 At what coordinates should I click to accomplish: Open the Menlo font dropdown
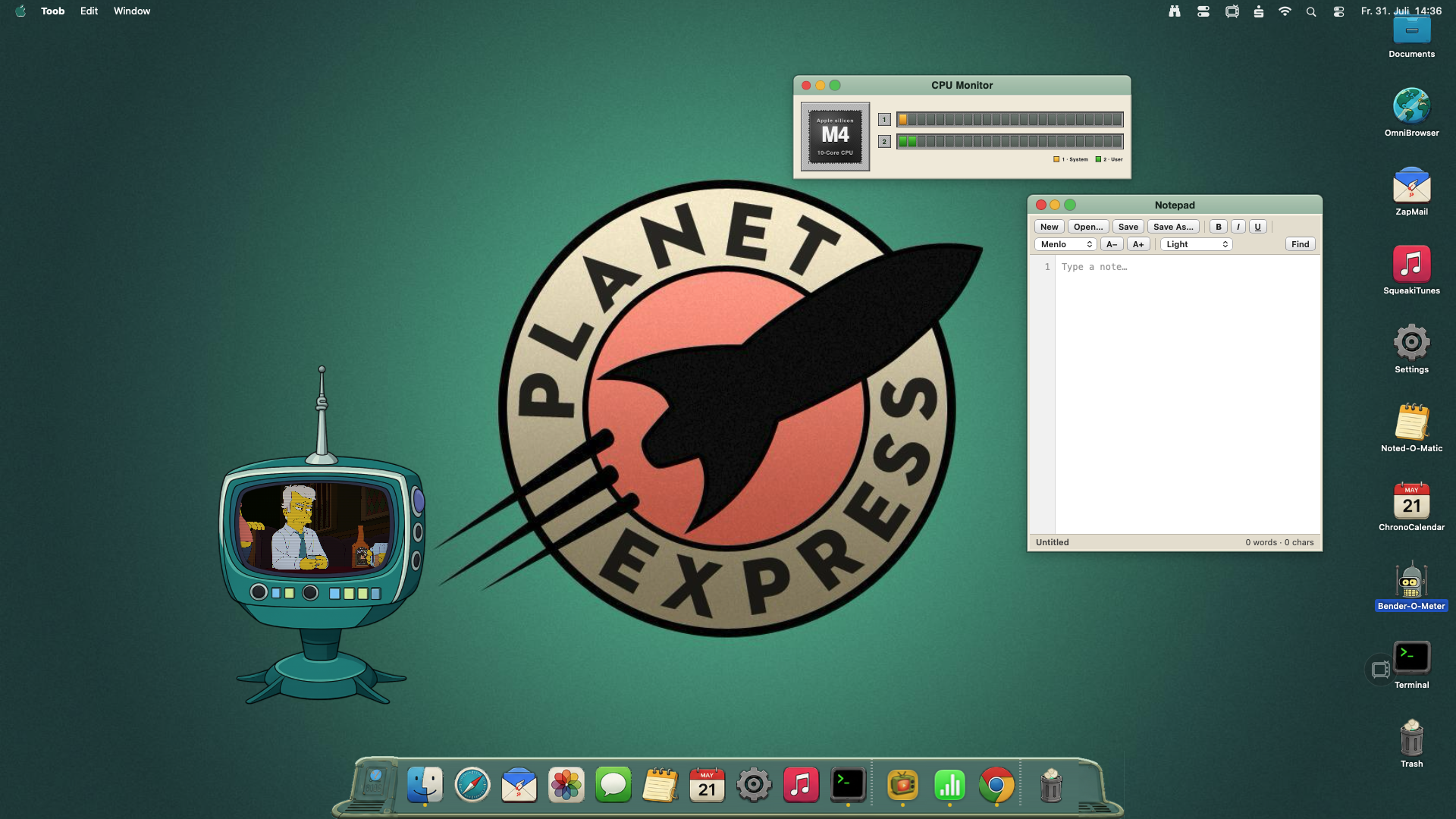tap(1065, 244)
